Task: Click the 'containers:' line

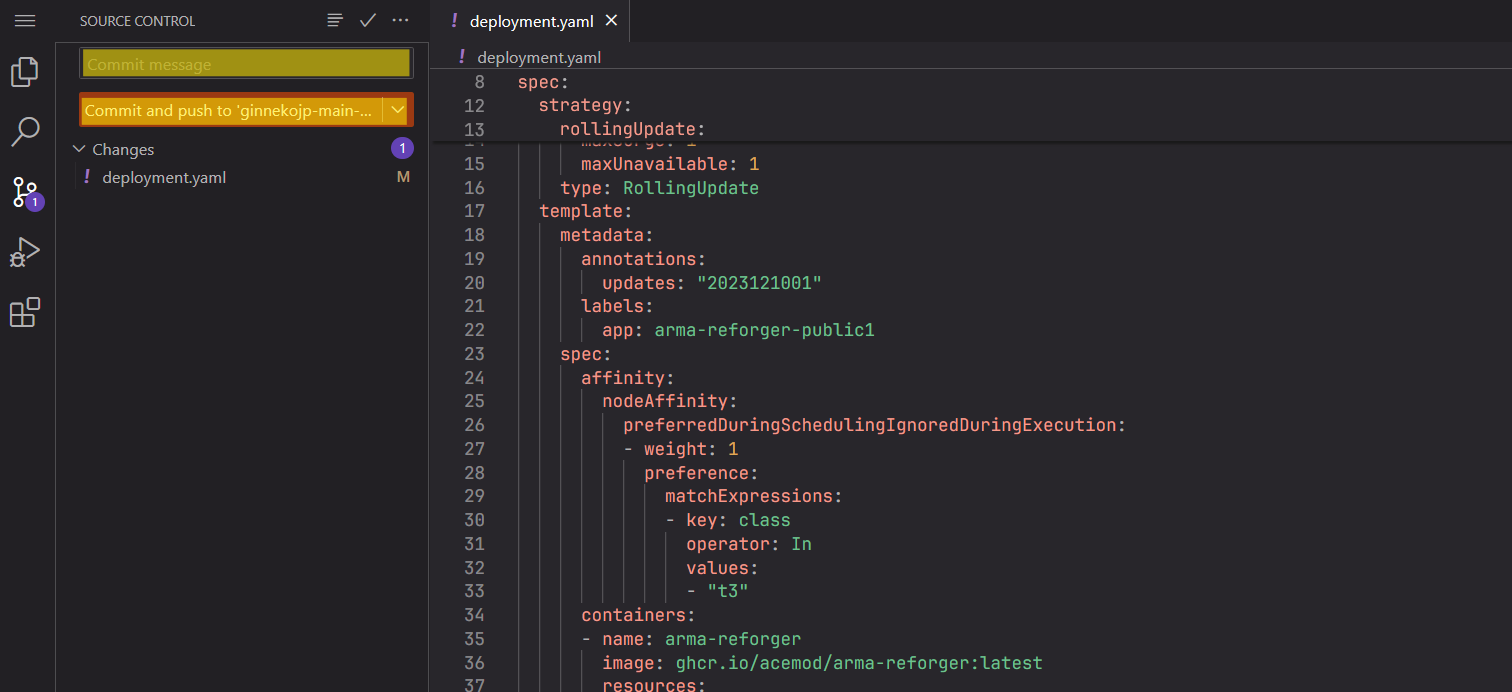Action: [x=638, y=615]
